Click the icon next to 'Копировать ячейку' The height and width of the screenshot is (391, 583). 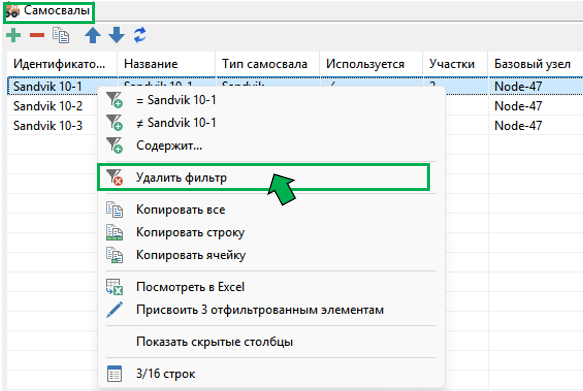[x=115, y=255]
